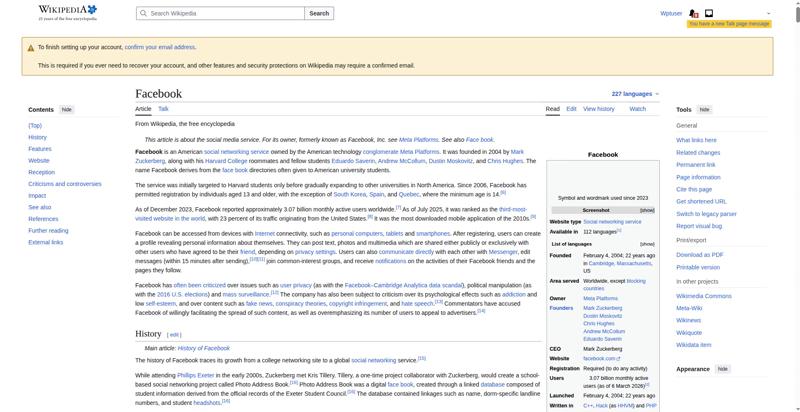This screenshot has height=412, width=800.
Task: Open the Phillips Exeter link
Action: click(x=196, y=375)
